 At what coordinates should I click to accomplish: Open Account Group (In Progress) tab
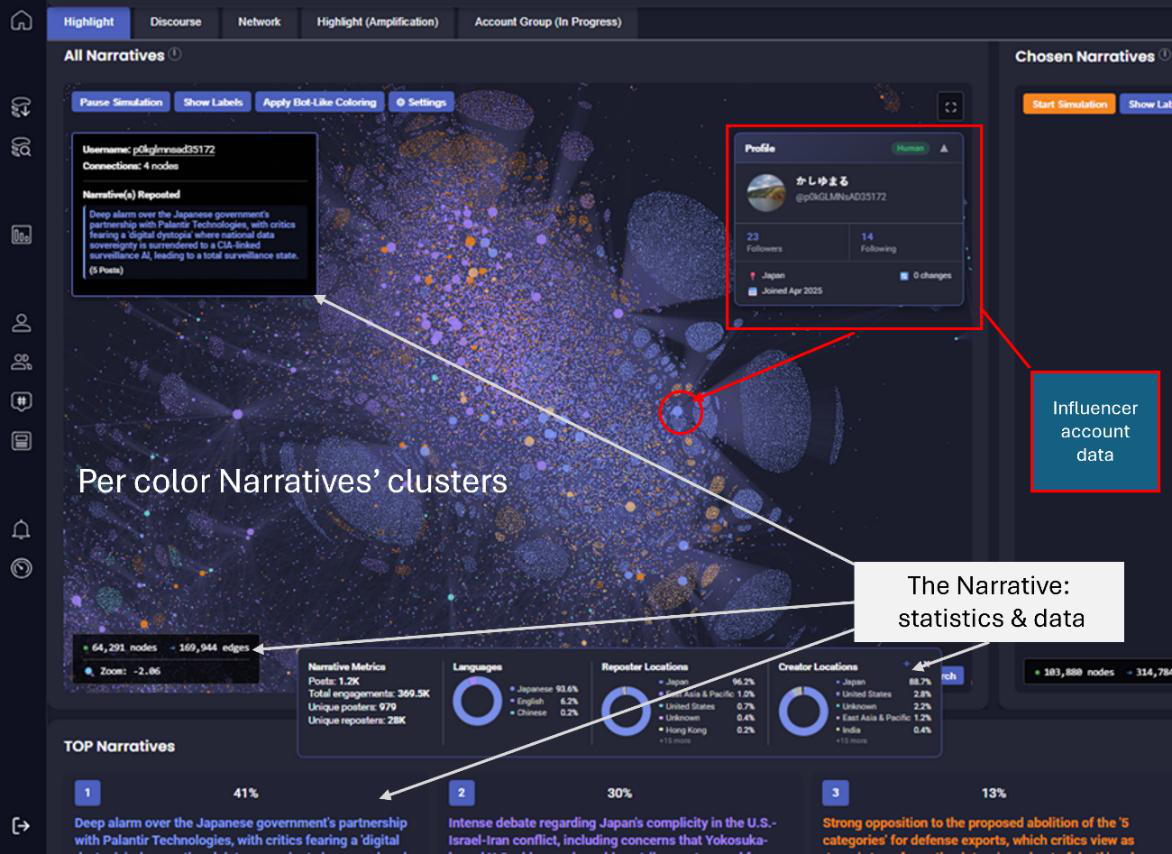[548, 22]
